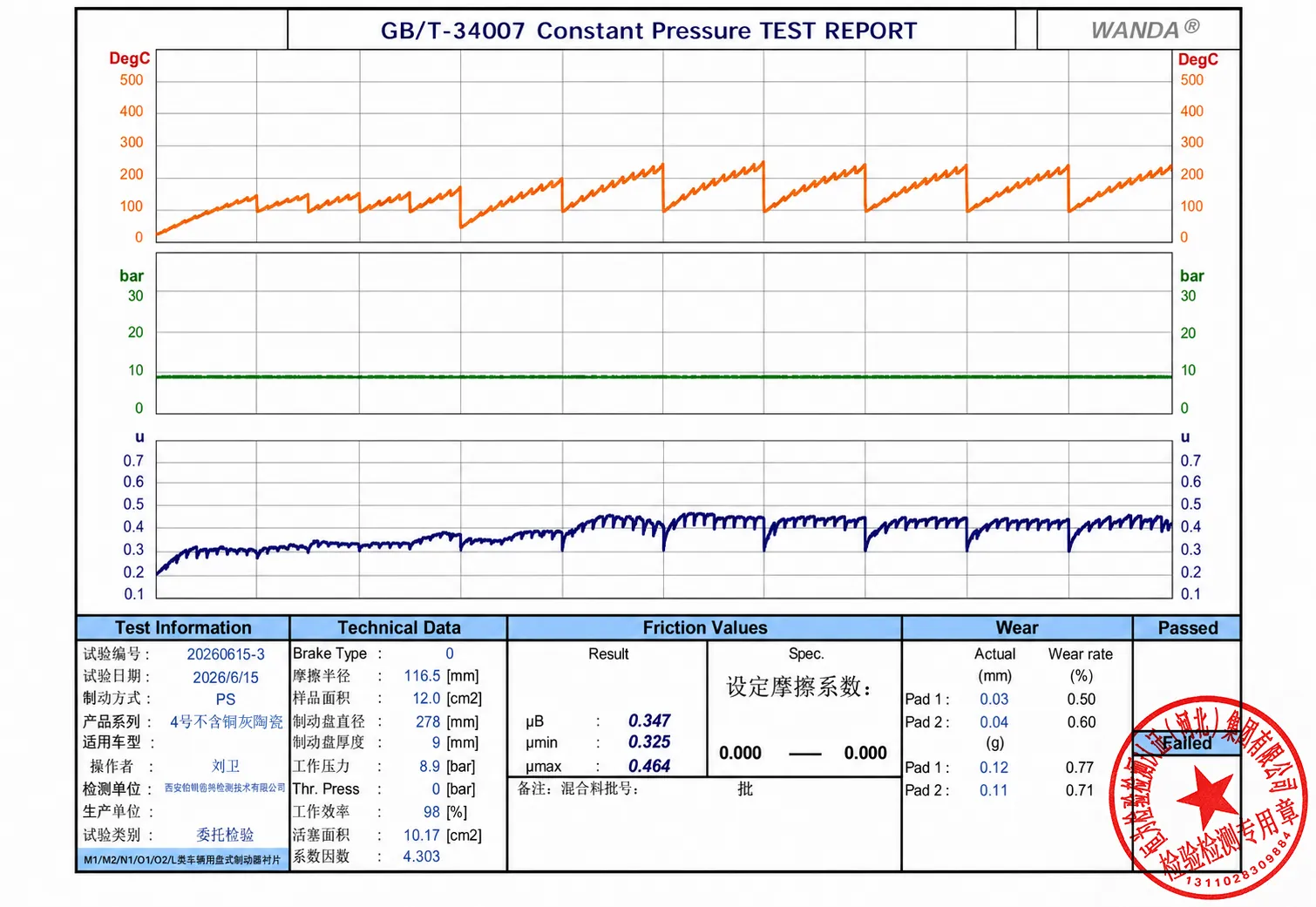The width and height of the screenshot is (1316, 907).
Task: Click the µB result 0.347
Action: 649,721
